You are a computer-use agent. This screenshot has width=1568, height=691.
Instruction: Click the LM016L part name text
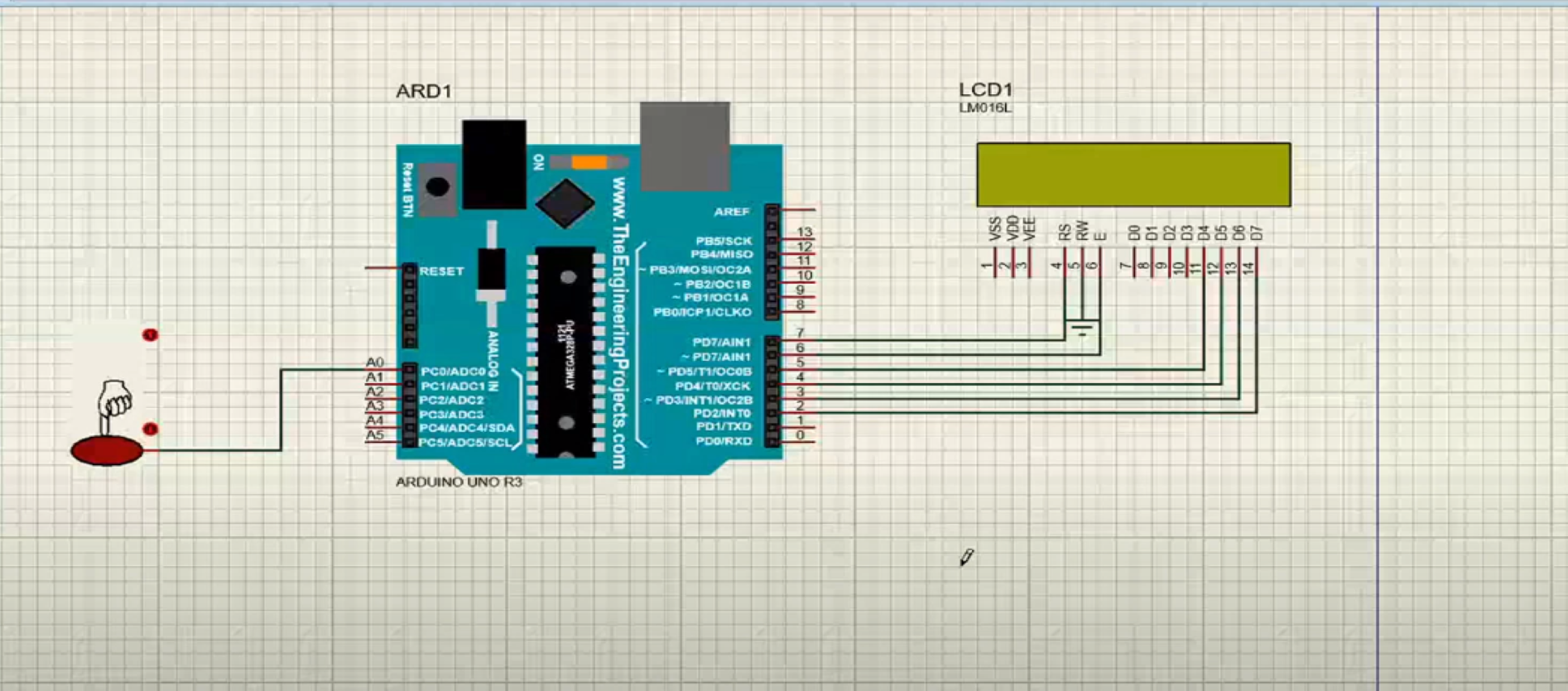pos(985,108)
